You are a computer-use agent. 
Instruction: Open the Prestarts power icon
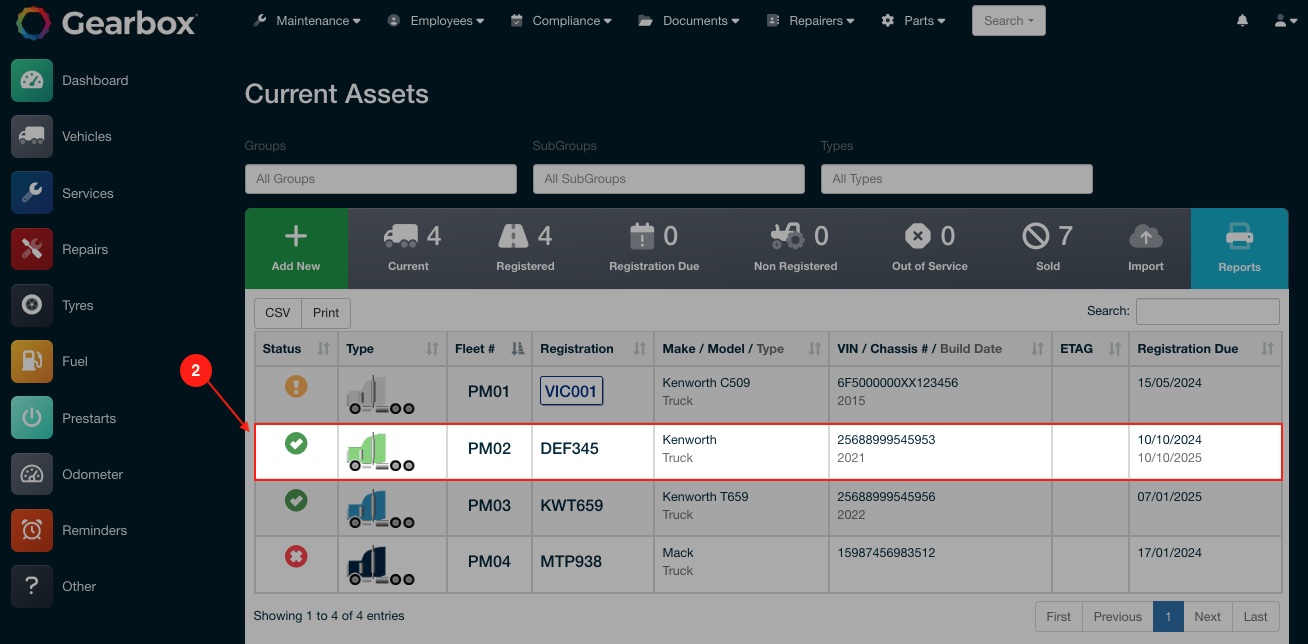32,418
